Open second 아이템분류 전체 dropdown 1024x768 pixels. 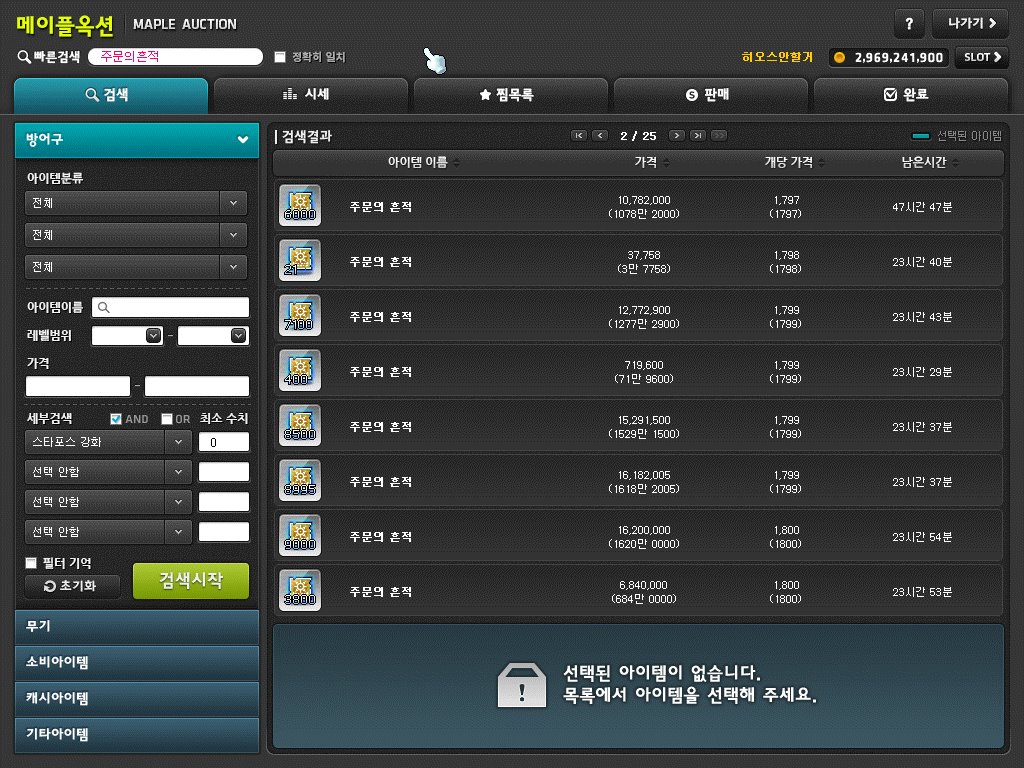coord(136,234)
